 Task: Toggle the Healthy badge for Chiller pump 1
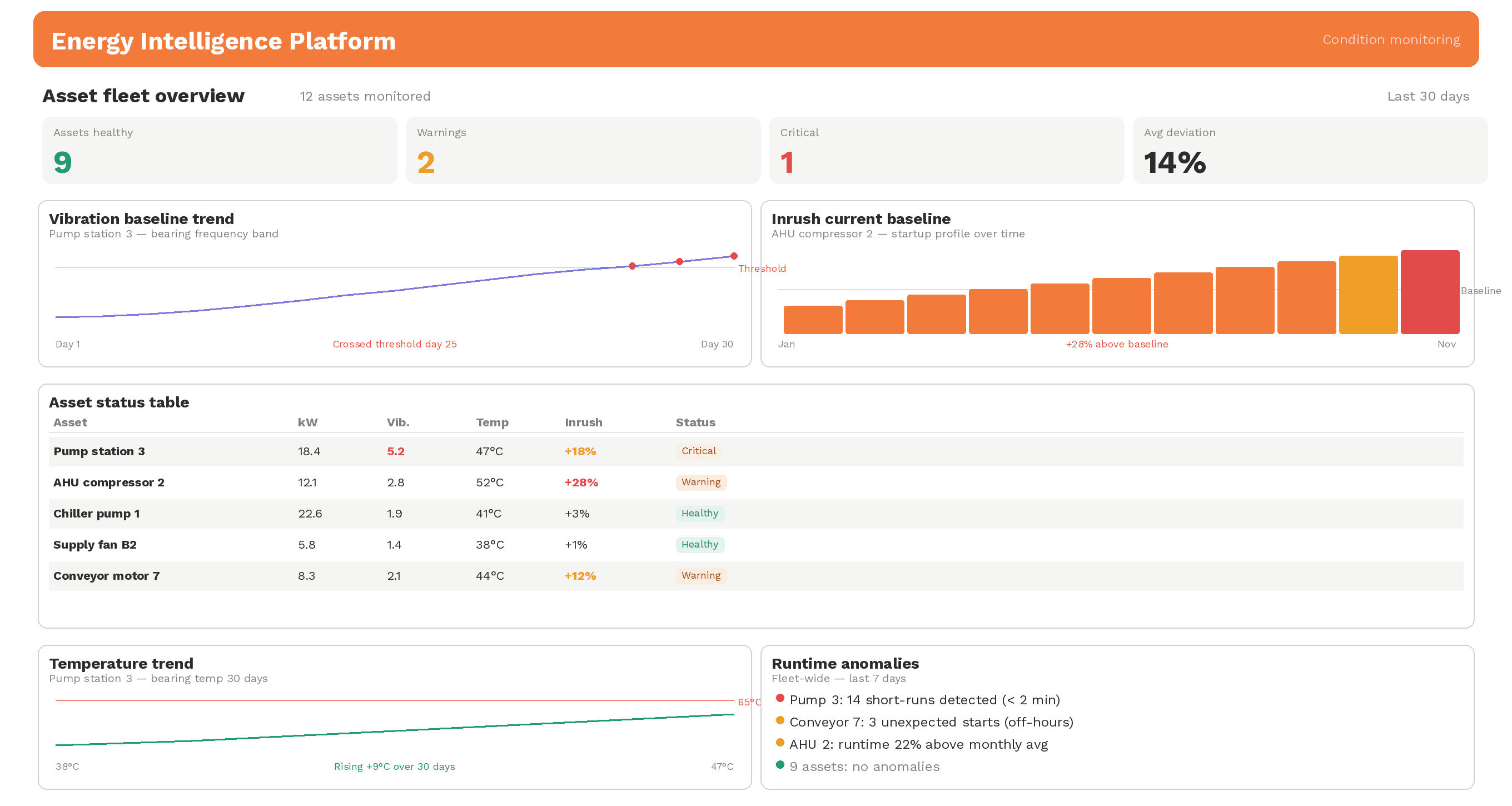pyautogui.click(x=700, y=513)
